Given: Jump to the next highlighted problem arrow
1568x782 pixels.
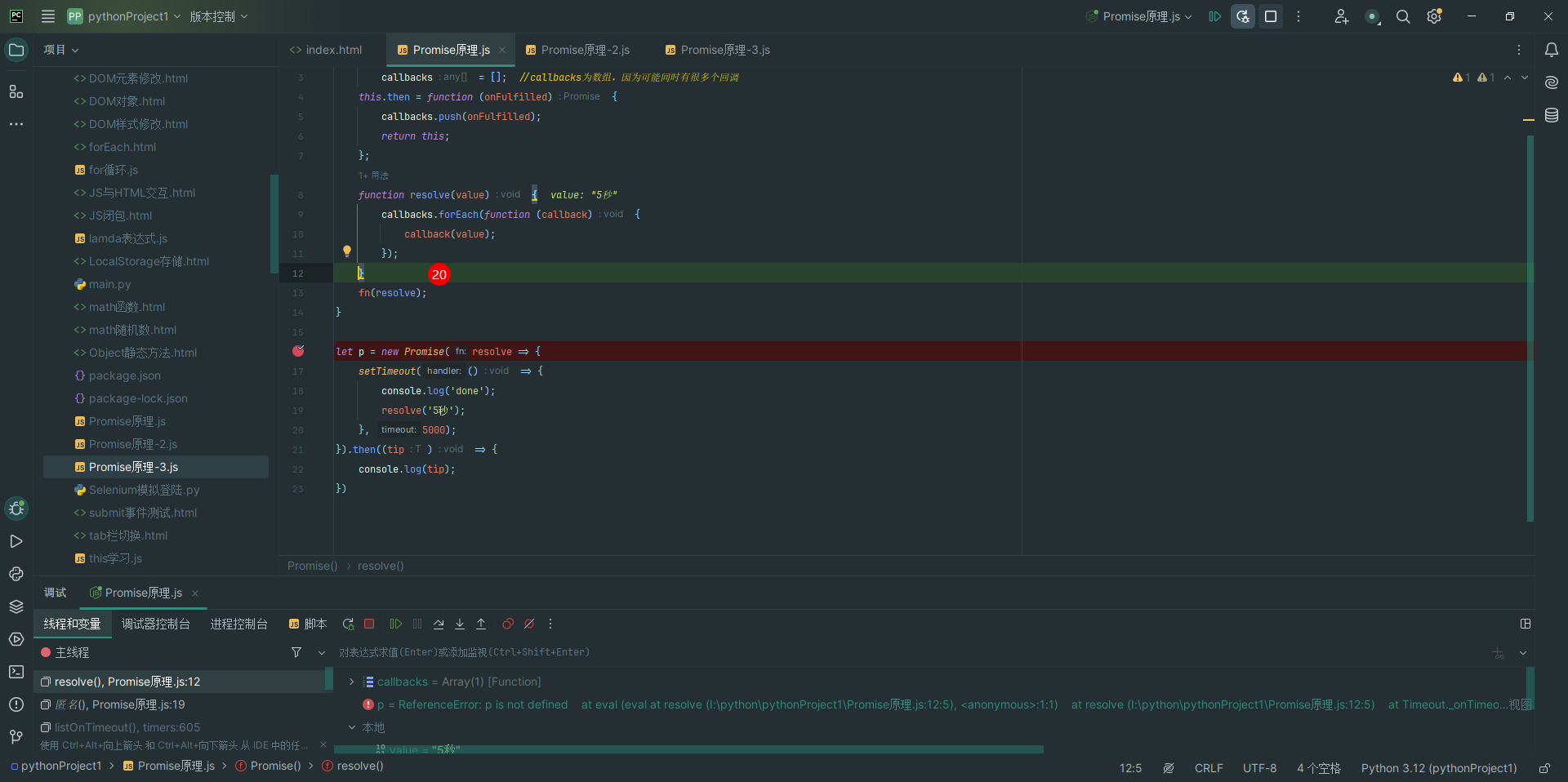Looking at the screenshot, I should click(1525, 78).
